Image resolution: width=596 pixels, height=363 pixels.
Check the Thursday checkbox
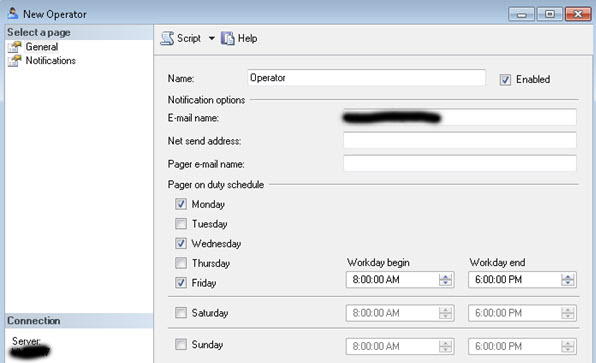(181, 263)
